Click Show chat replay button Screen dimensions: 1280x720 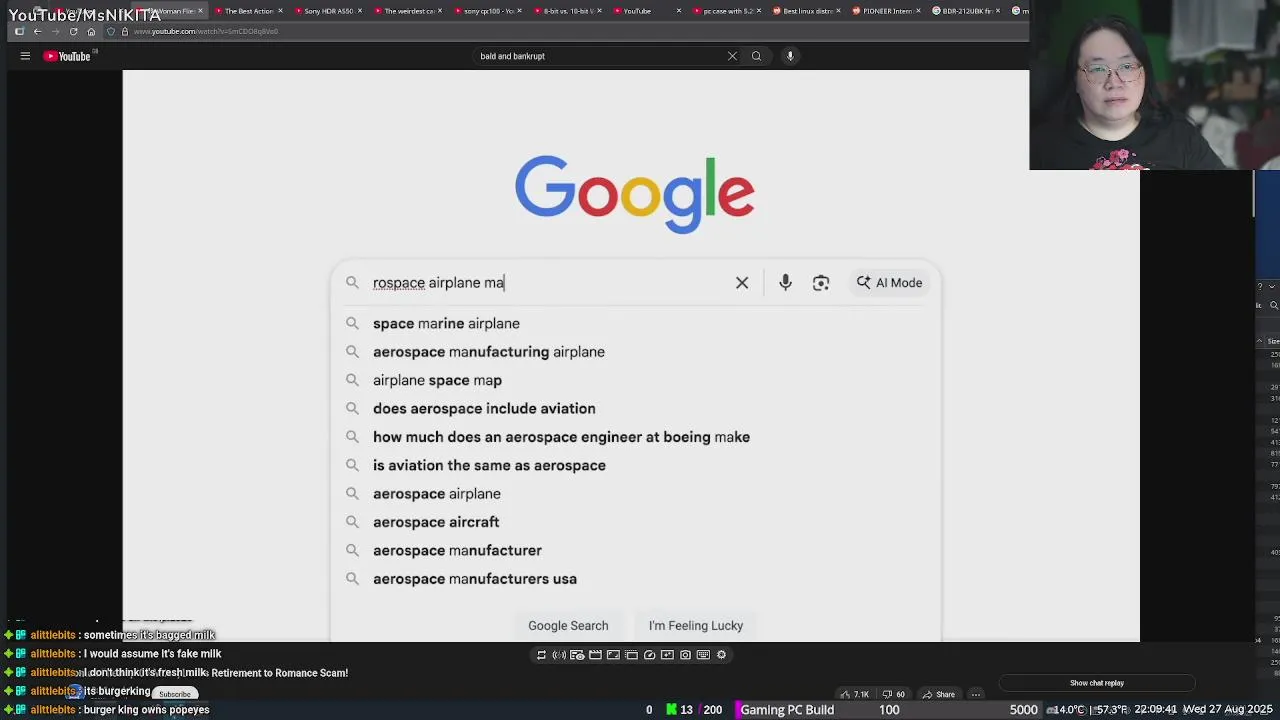1097,683
